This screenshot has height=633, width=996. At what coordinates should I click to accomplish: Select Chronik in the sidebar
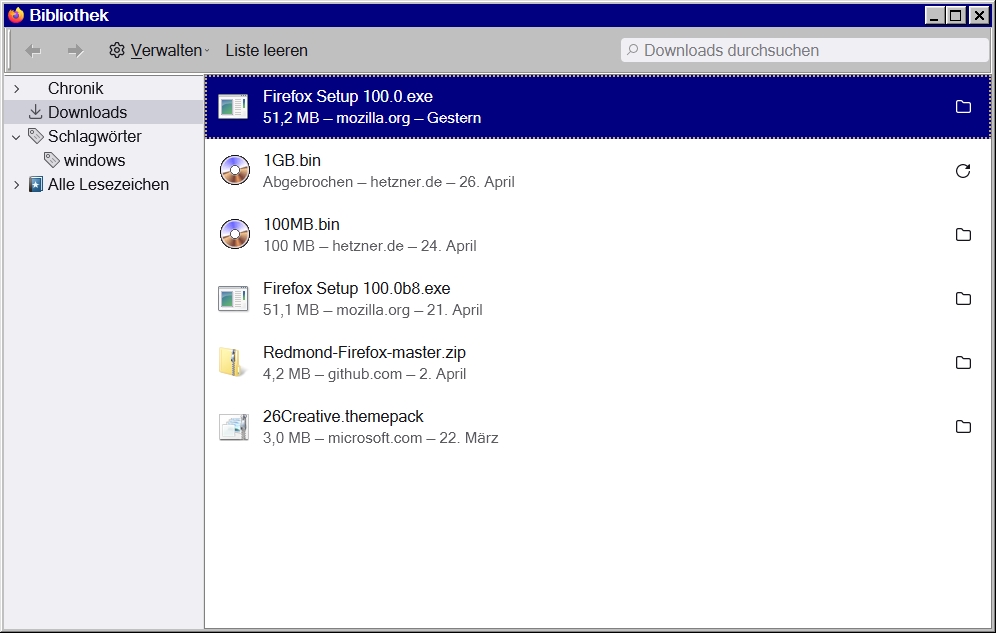coord(76,88)
